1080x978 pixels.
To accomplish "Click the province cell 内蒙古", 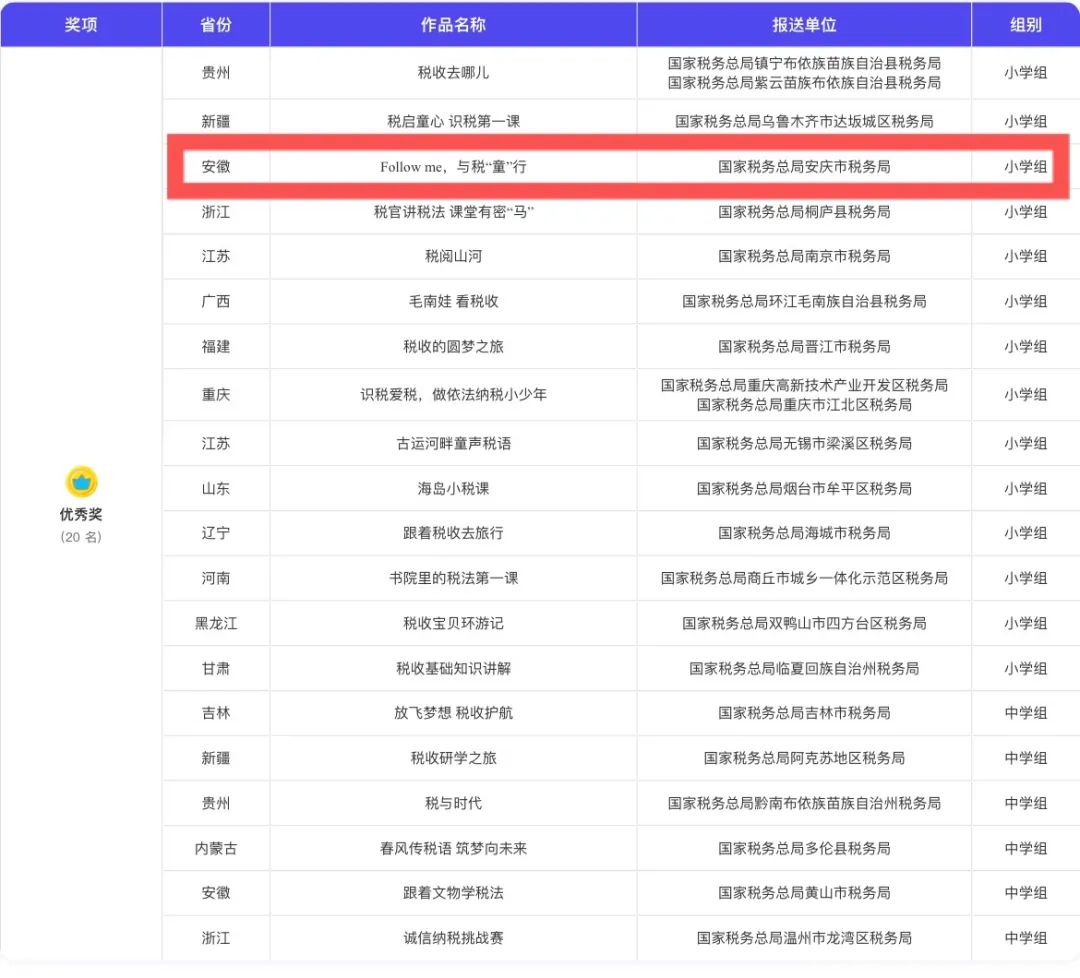I will pyautogui.click(x=216, y=849).
